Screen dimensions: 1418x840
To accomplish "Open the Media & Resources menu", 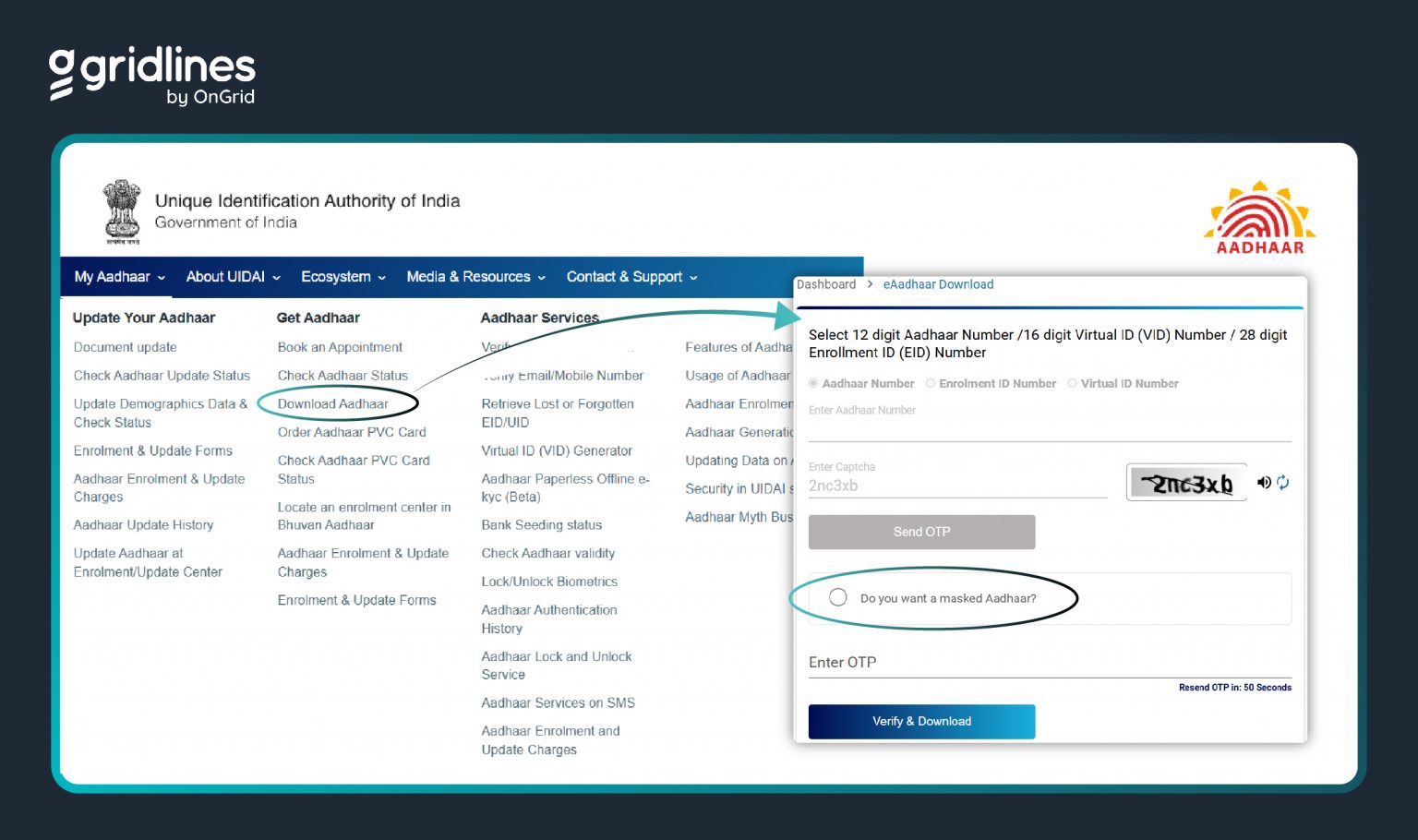I will click(475, 277).
